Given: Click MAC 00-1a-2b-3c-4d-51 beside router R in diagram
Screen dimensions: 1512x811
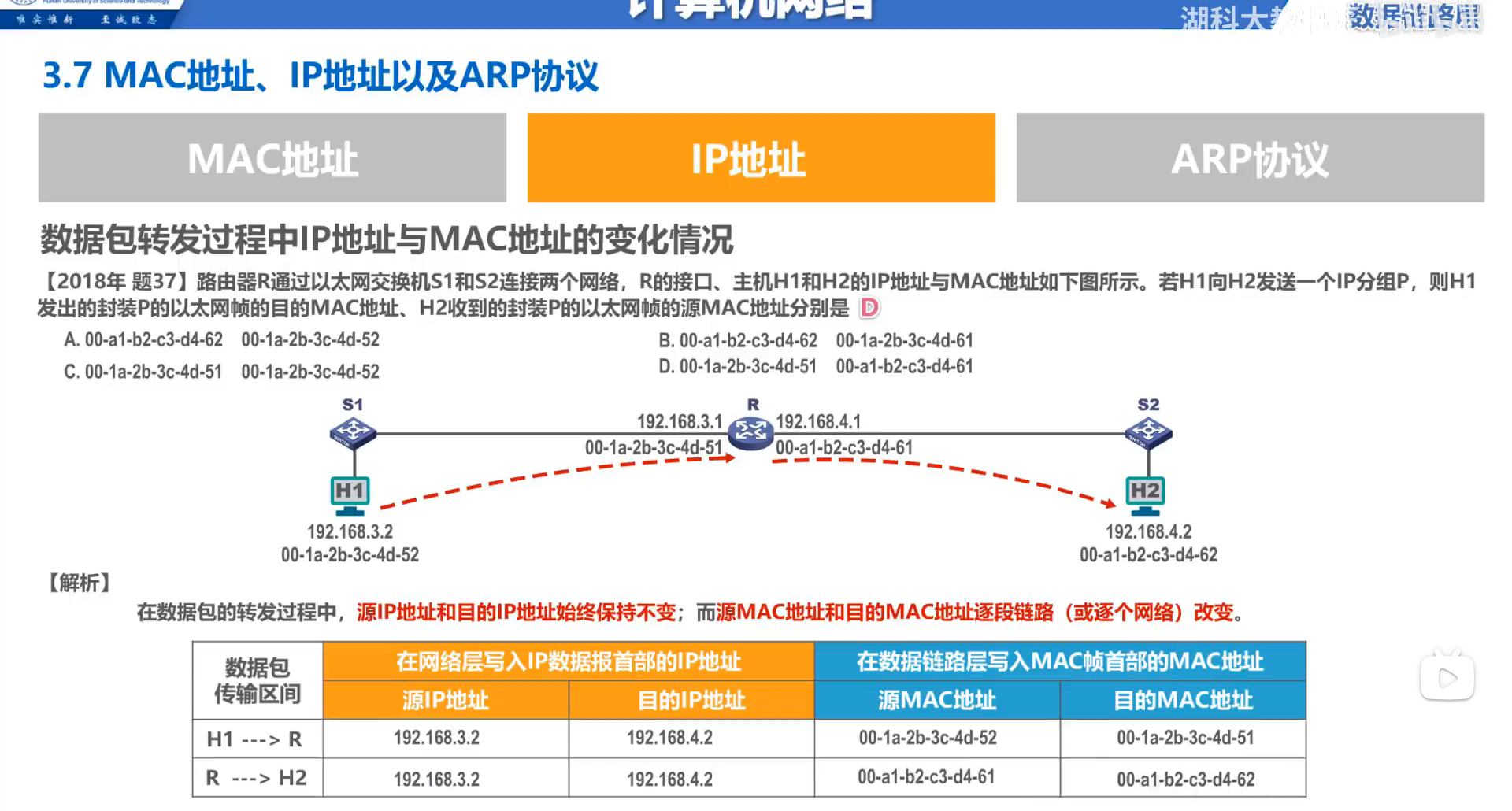Looking at the screenshot, I should [654, 447].
